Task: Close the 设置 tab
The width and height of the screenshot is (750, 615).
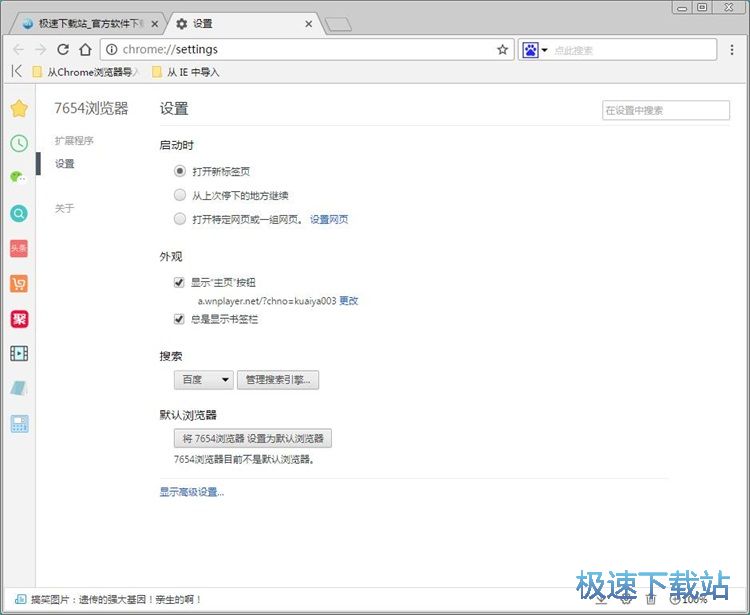Action: [309, 23]
